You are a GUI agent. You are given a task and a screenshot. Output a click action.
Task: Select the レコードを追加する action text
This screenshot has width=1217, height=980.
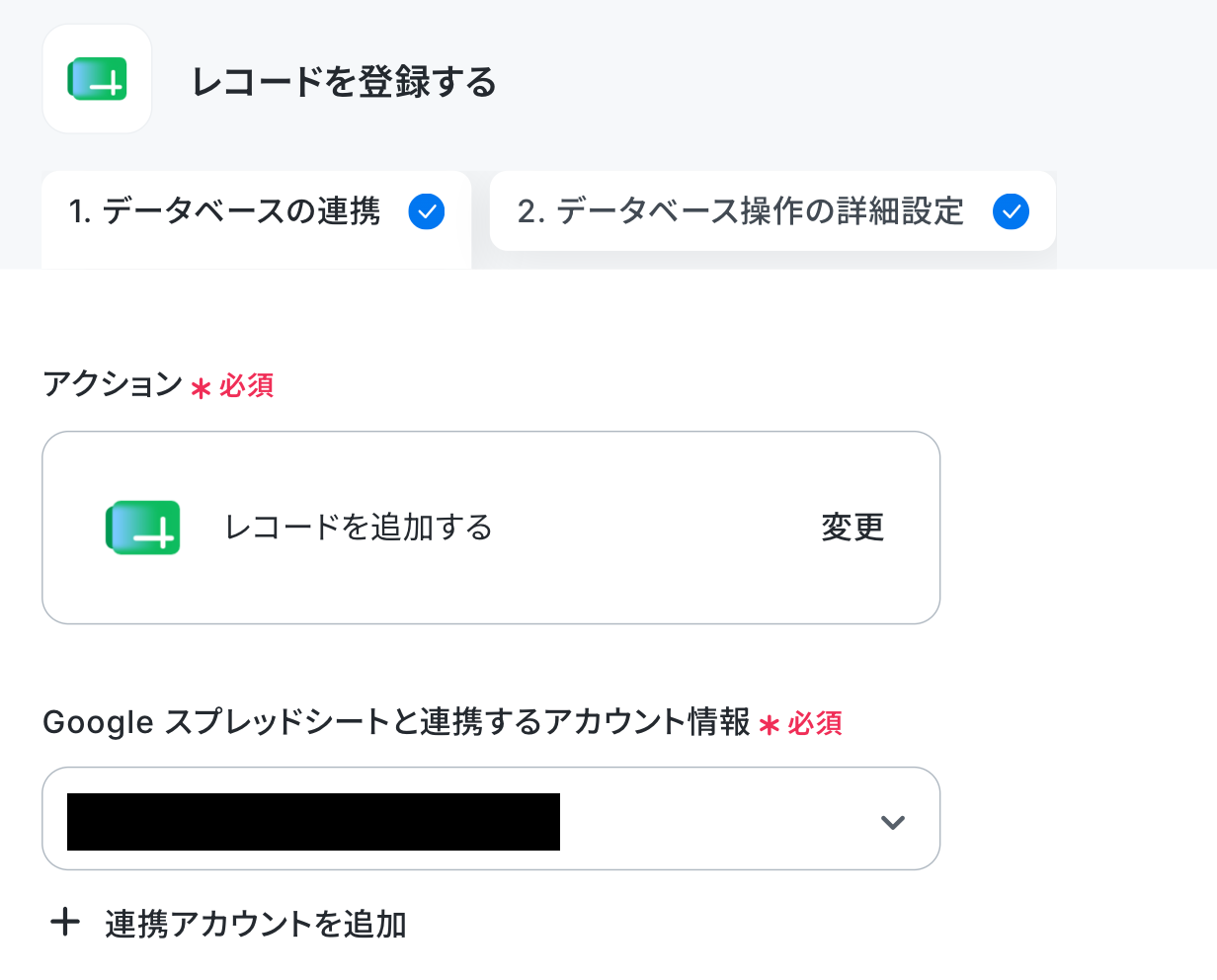359,528
